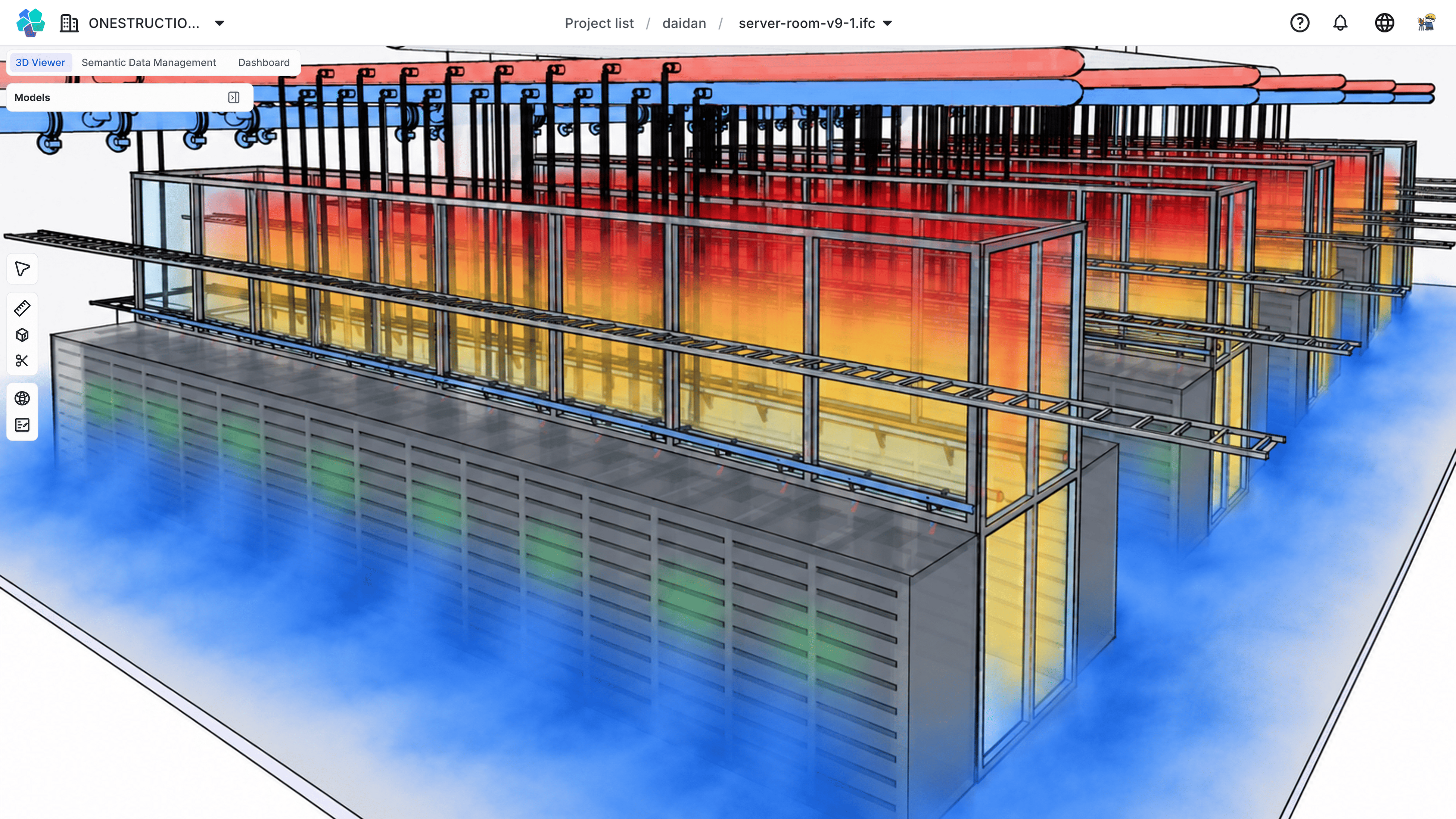The width and height of the screenshot is (1456, 819).
Task: Open the globe tool in left toolbar
Action: tap(22, 398)
